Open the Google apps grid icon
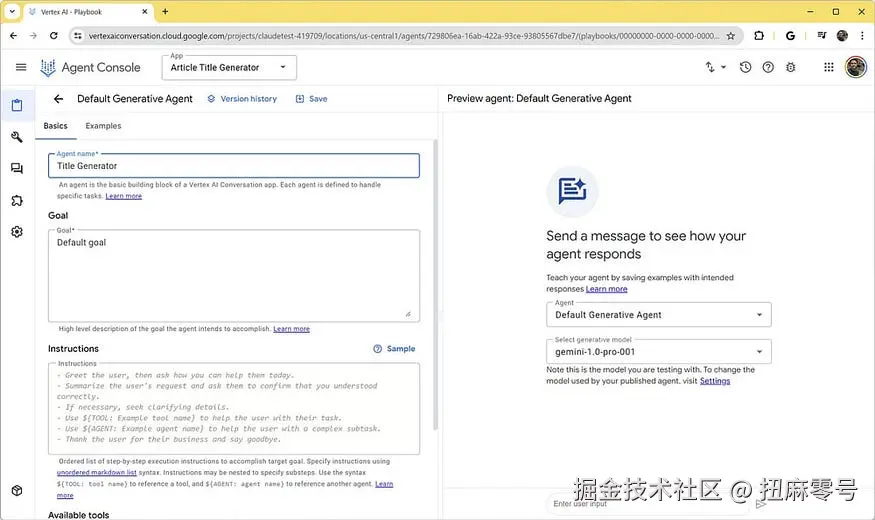 click(829, 68)
